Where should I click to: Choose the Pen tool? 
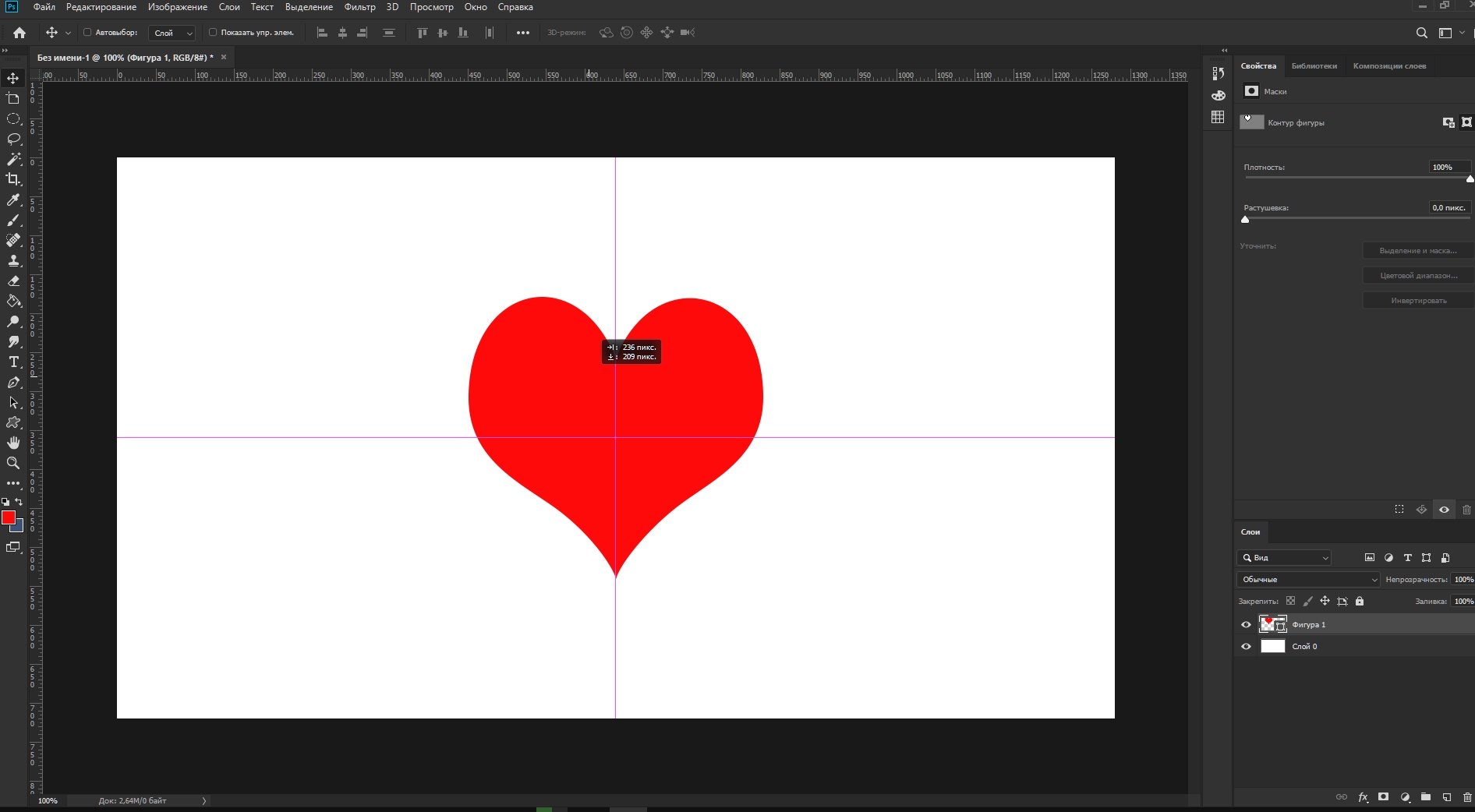(x=13, y=382)
